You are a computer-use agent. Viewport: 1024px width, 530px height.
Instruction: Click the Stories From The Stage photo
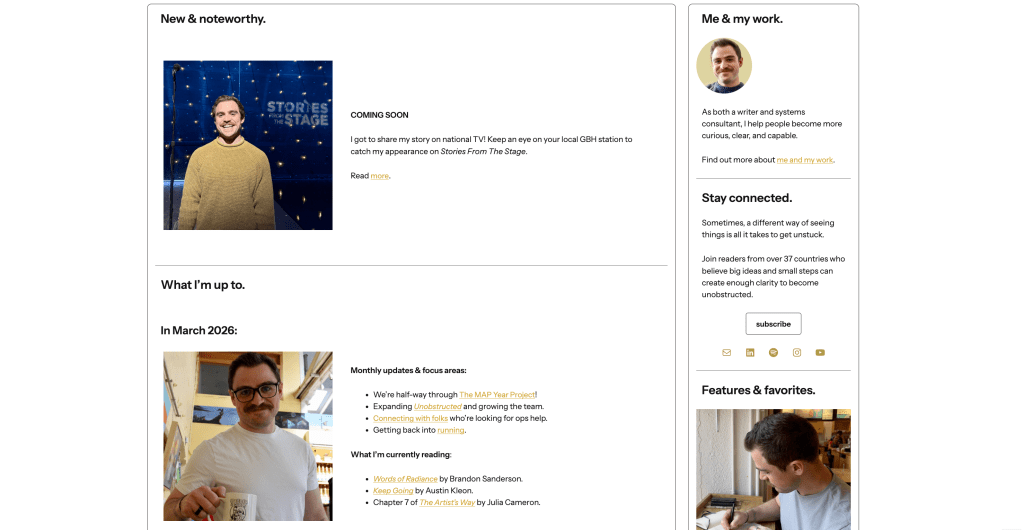pos(248,145)
